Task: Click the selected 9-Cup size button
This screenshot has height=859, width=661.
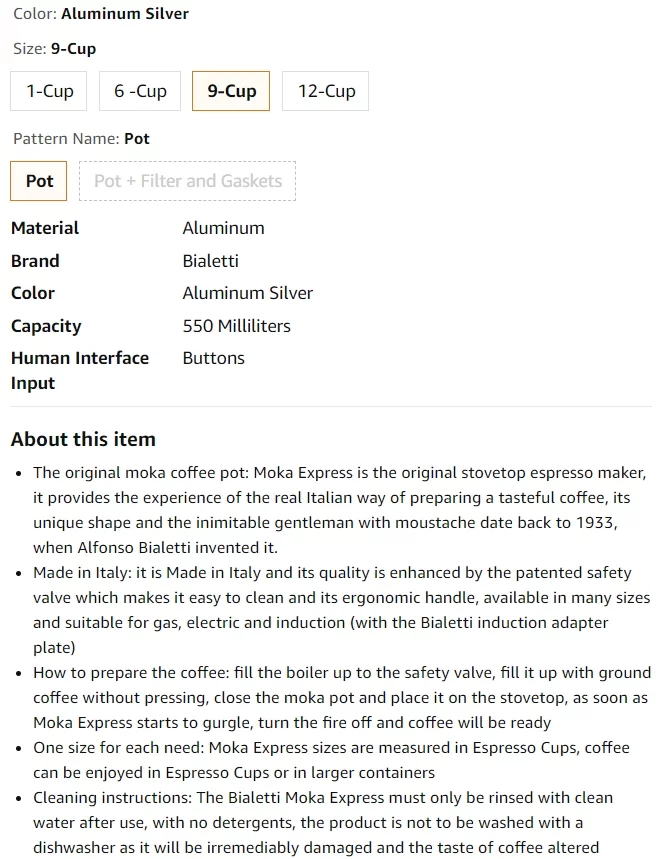Action: coord(231,91)
